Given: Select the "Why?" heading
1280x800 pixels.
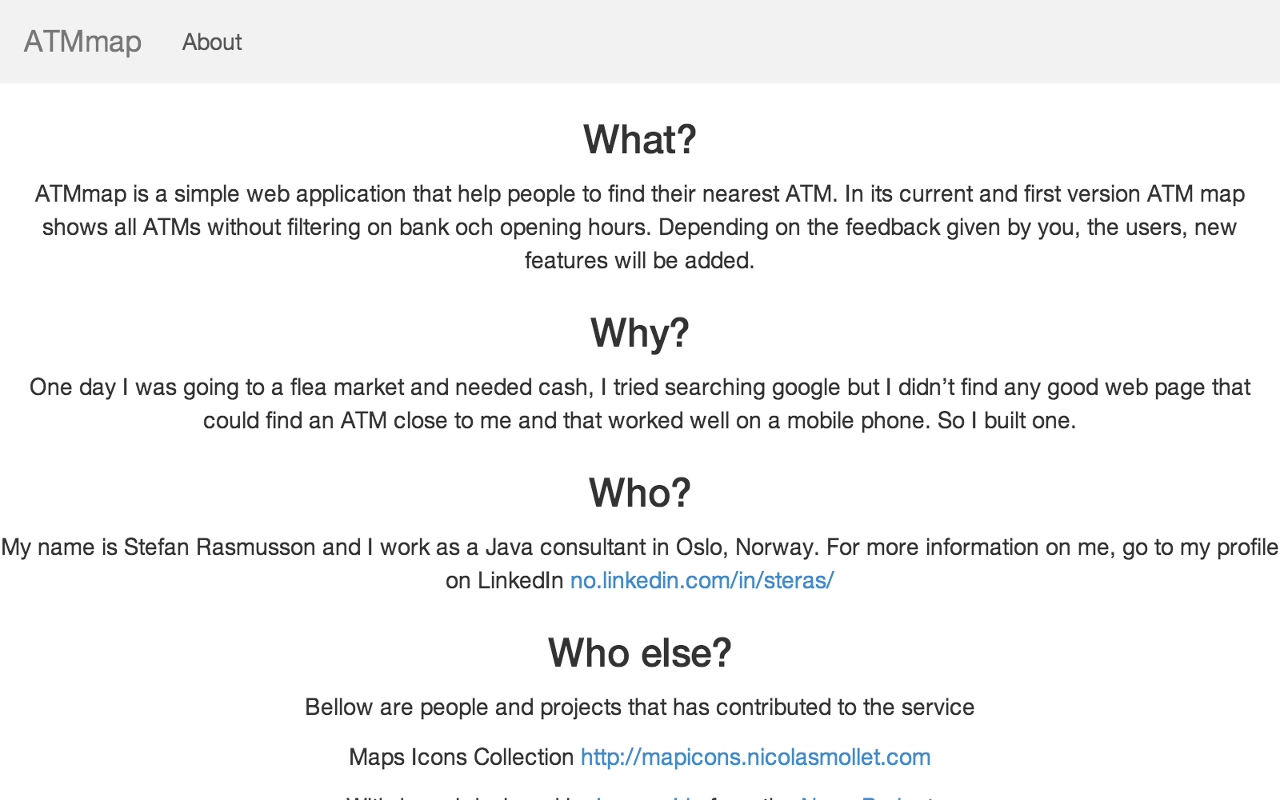Looking at the screenshot, I should pos(640,332).
